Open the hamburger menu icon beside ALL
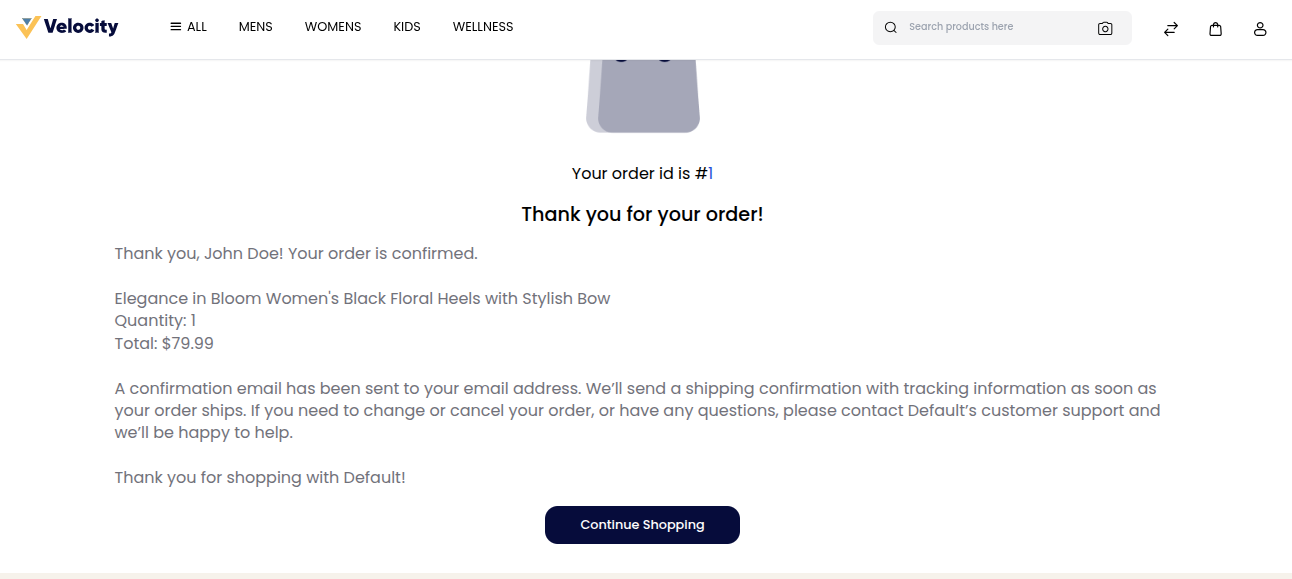The height and width of the screenshot is (579, 1292). pos(176,27)
